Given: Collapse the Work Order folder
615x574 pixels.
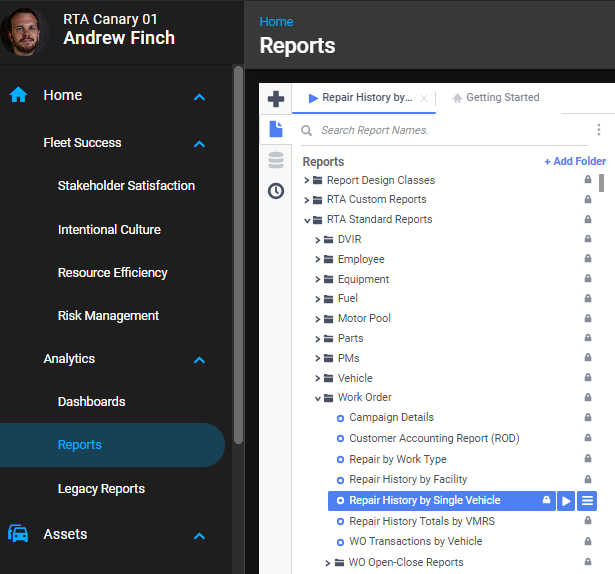Looking at the screenshot, I should pyautogui.click(x=317, y=398).
